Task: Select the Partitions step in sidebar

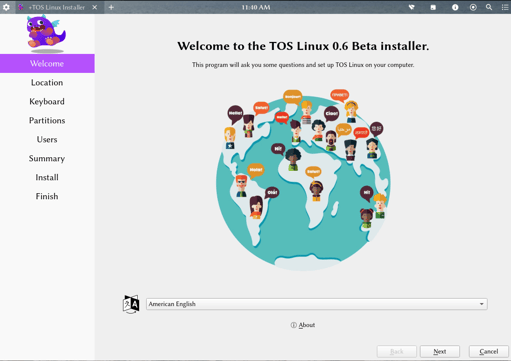Action: [47, 120]
